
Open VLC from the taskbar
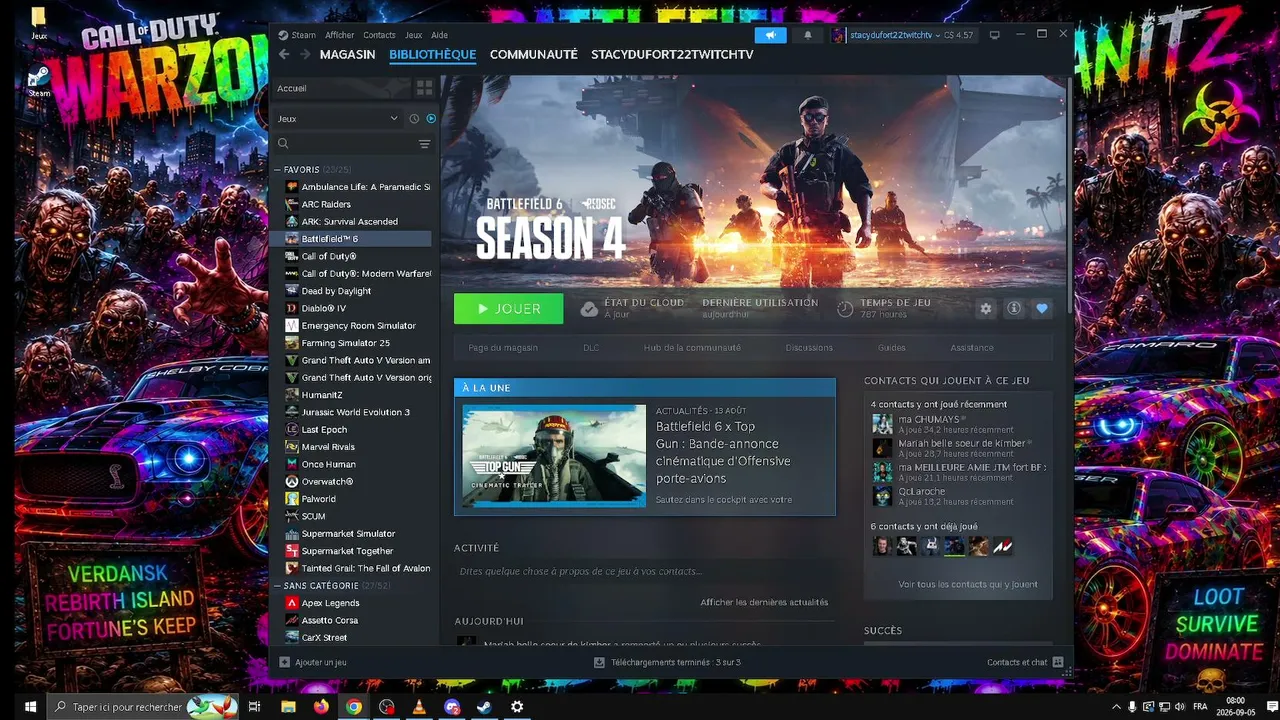(419, 707)
